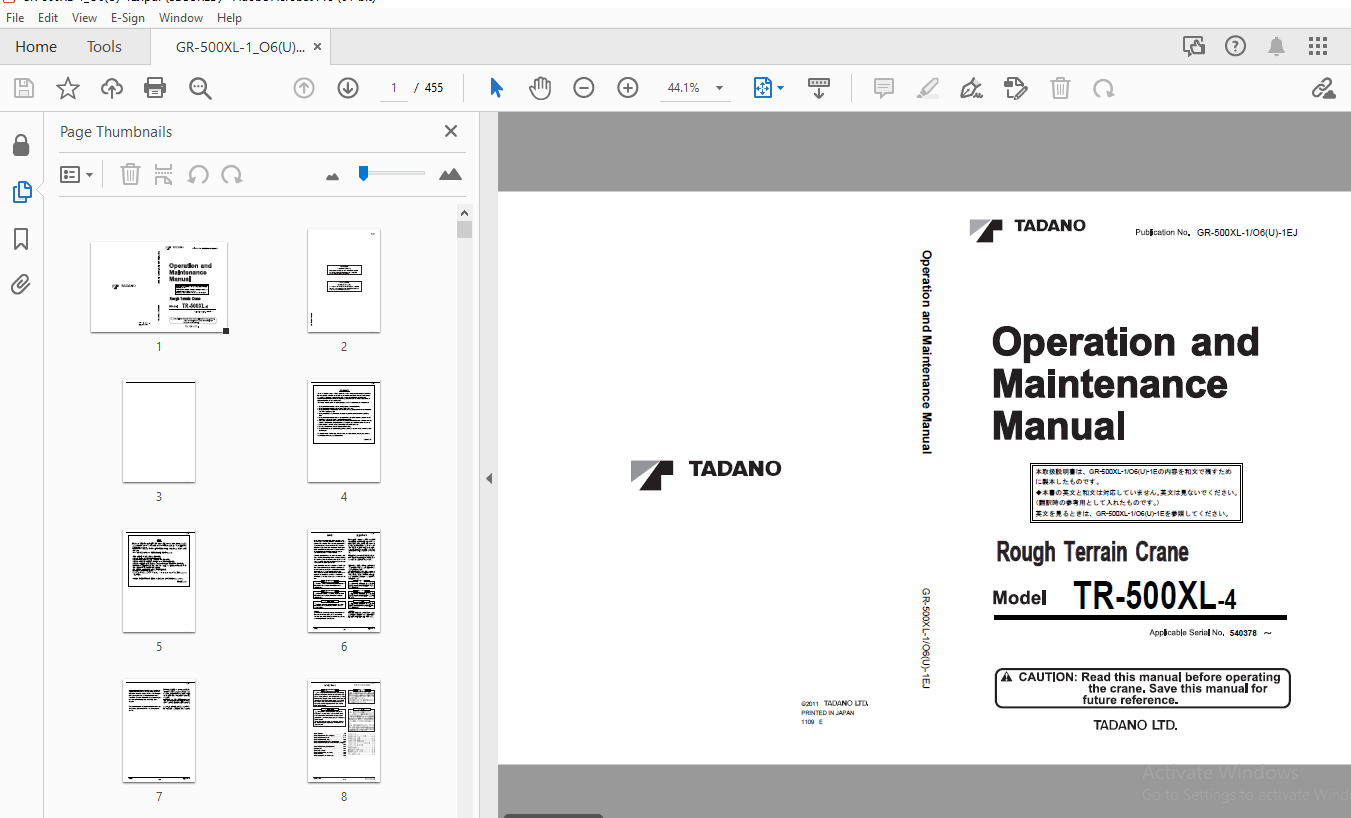This screenshot has height=818, width=1351.
Task: Click the Sign document pen icon
Action: (971, 88)
